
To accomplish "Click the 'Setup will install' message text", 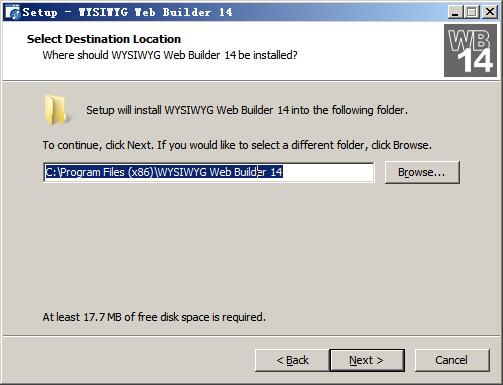I will point(247,110).
